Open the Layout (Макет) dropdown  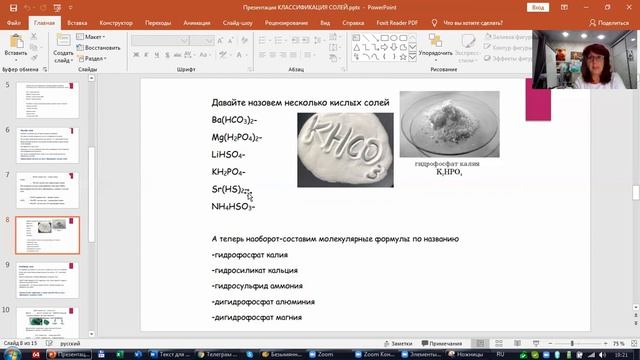click(x=91, y=37)
